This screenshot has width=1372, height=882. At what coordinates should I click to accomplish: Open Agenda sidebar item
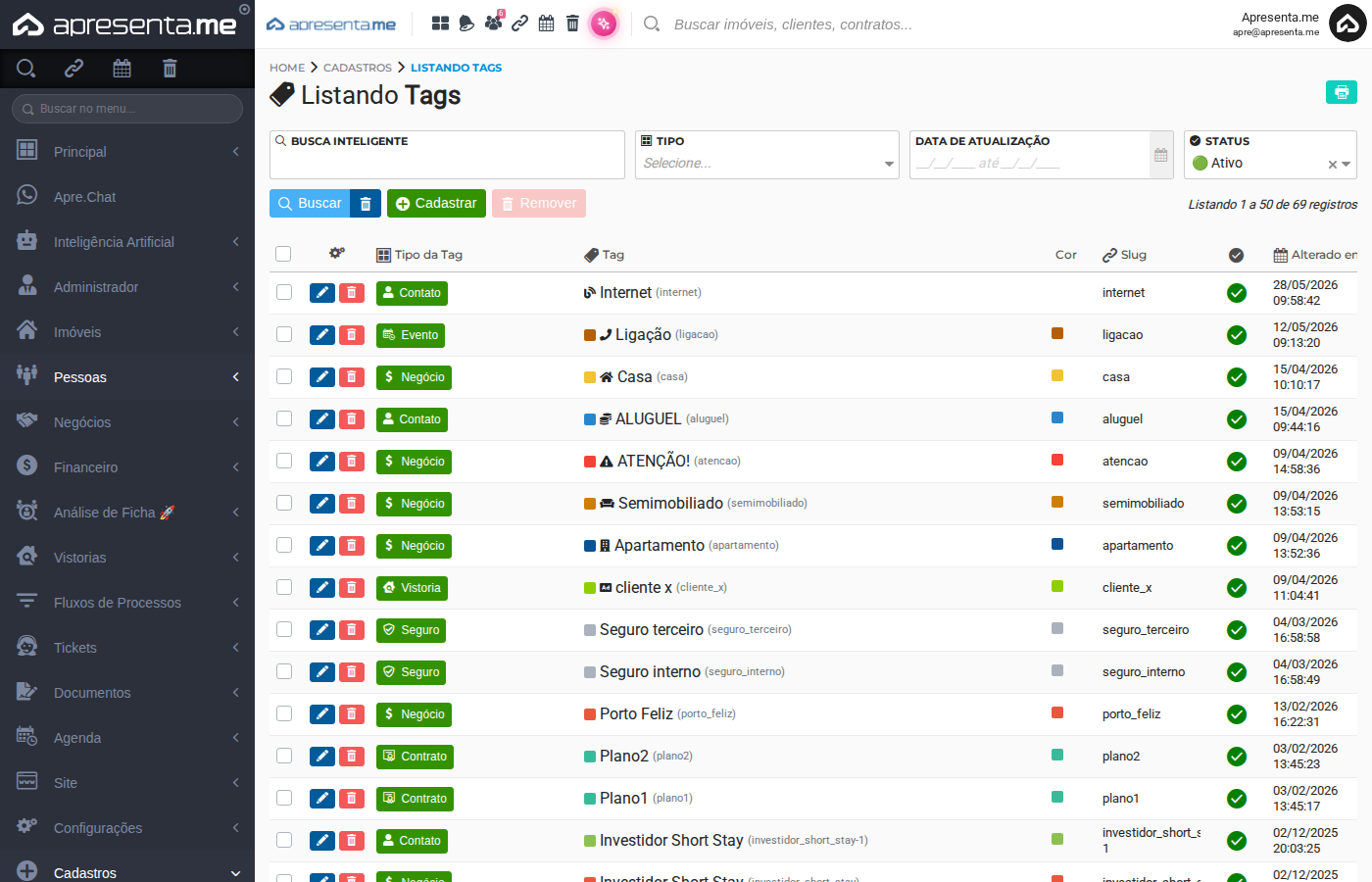[x=127, y=738]
